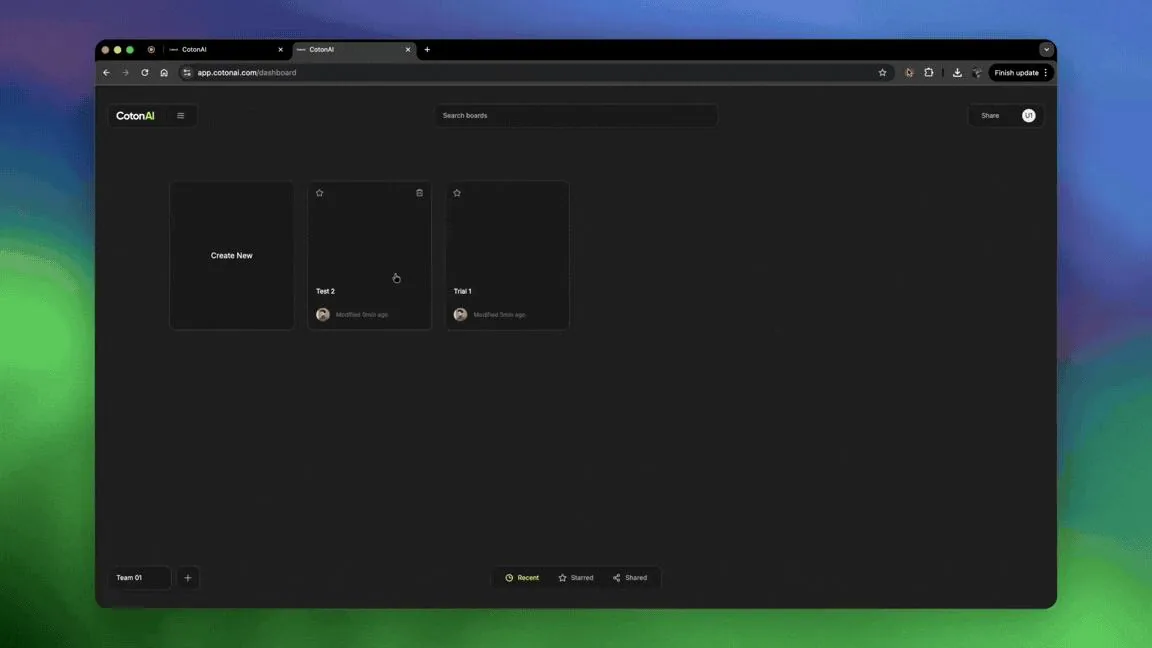Screen dimensions: 1152x648
Task: Open the Trial 1 board card
Action: coord(507,256)
